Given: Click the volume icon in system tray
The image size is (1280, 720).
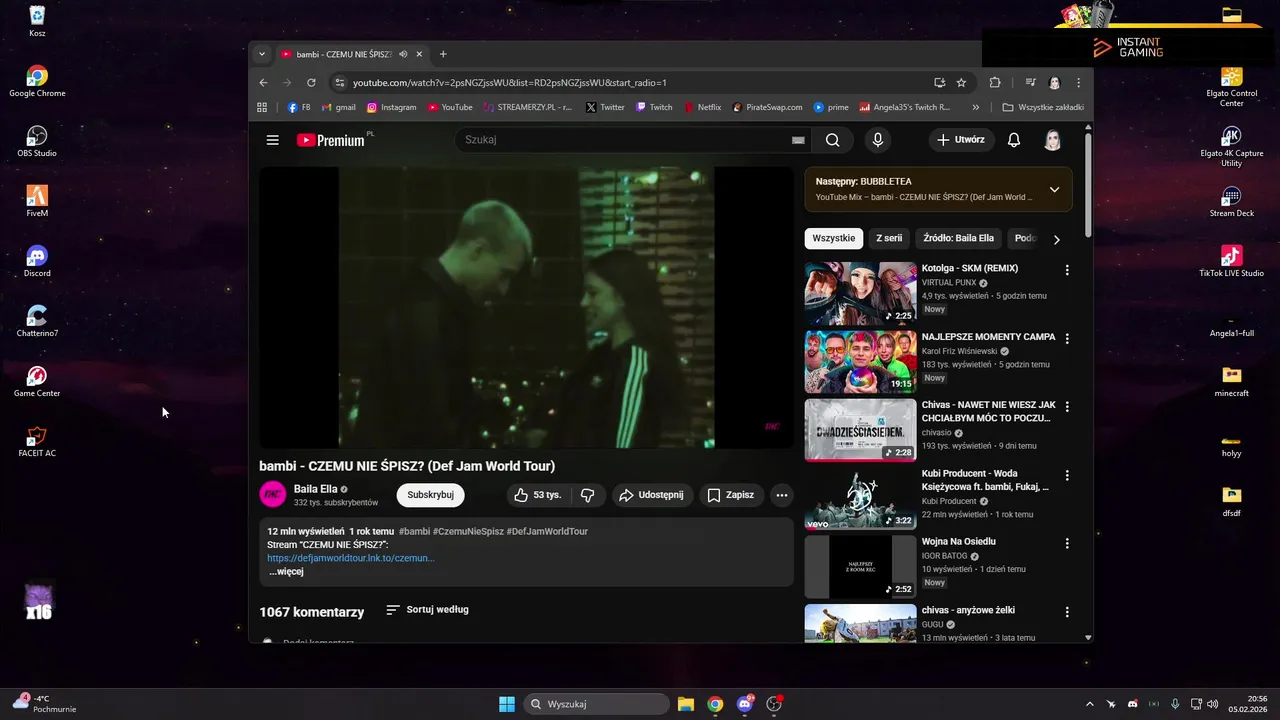Looking at the screenshot, I should click(1212, 704).
